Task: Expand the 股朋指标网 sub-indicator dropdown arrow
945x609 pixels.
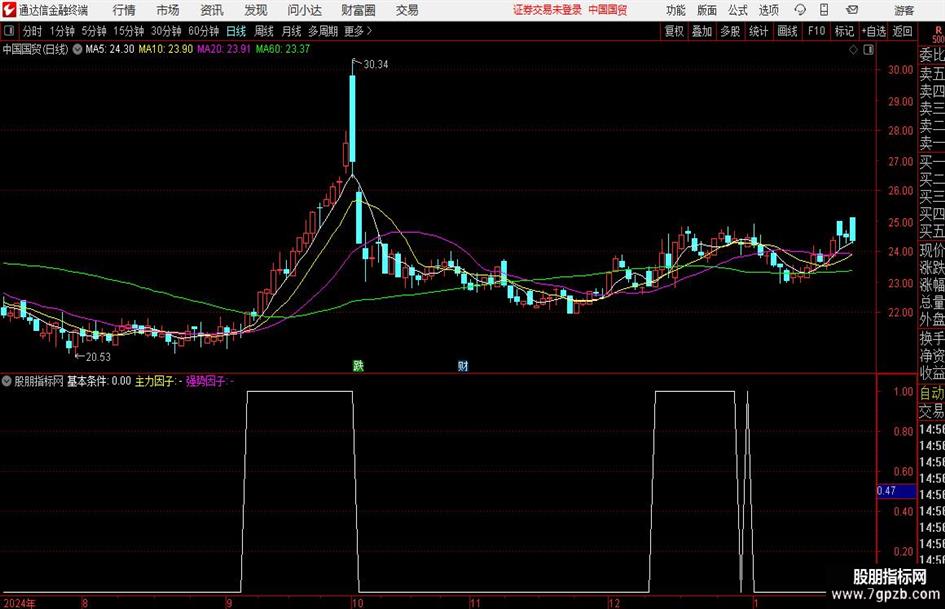Action: (x=7, y=381)
